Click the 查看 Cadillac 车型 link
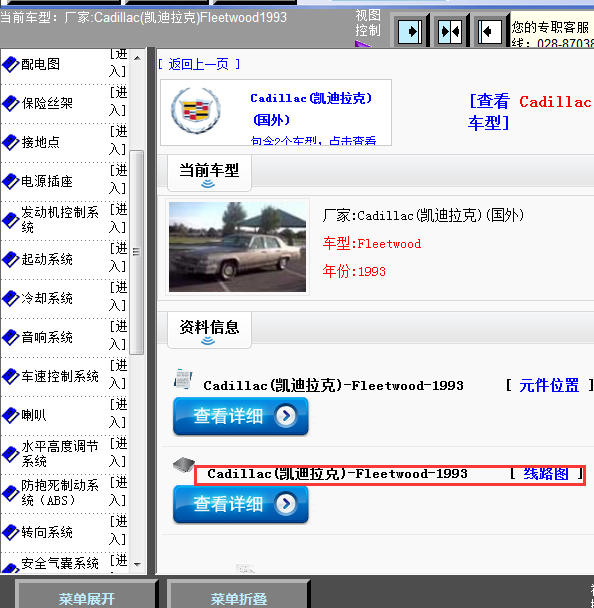594x608 pixels. click(x=530, y=112)
